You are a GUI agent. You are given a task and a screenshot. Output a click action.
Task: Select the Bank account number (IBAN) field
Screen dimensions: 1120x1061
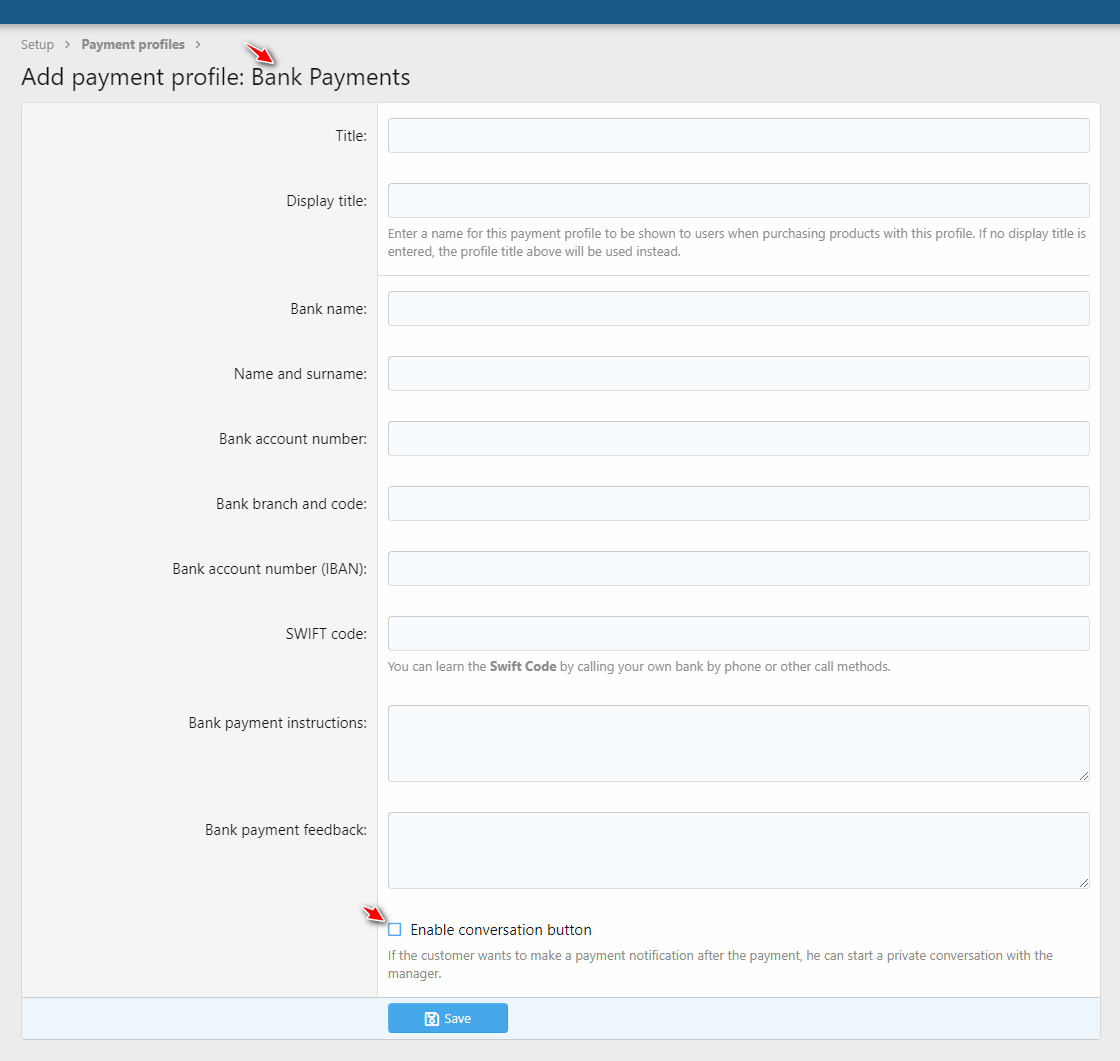tap(738, 569)
